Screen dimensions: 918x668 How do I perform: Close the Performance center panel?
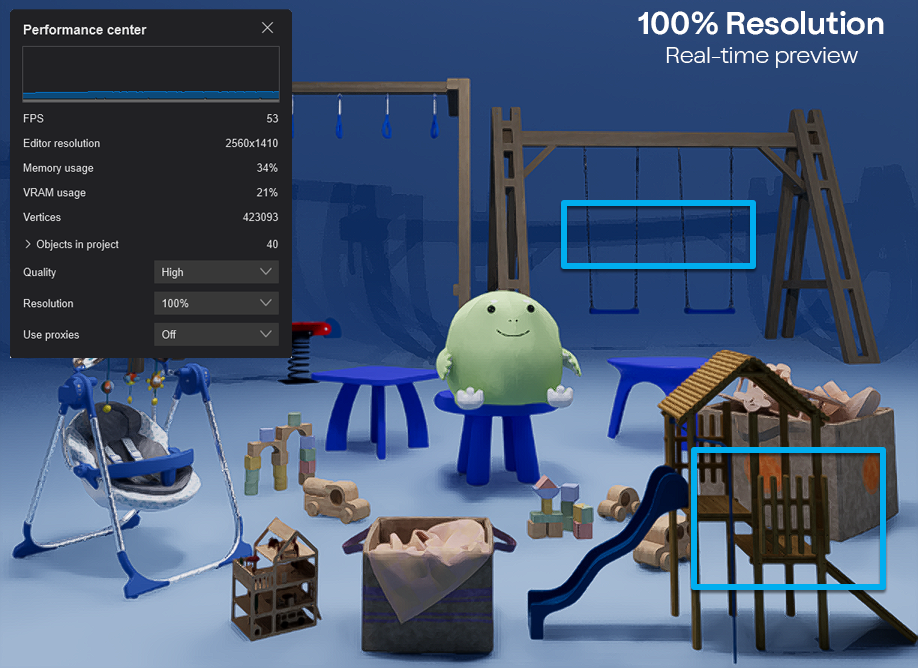[267, 28]
